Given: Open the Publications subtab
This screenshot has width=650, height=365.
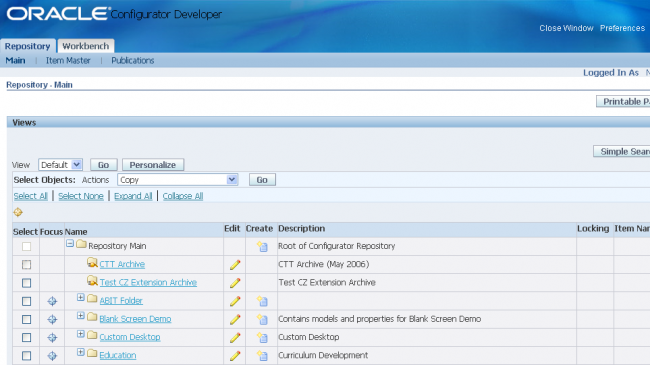Looking at the screenshot, I should click(133, 61).
